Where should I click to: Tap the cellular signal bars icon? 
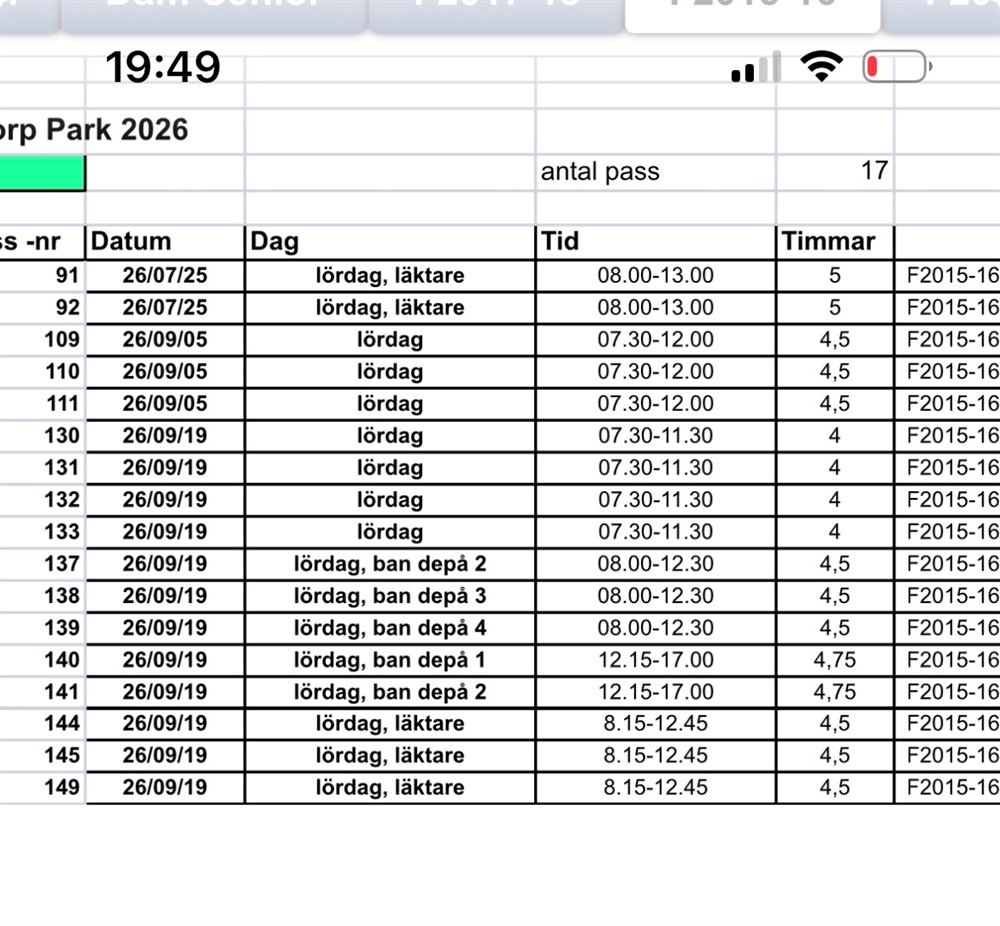[756, 68]
